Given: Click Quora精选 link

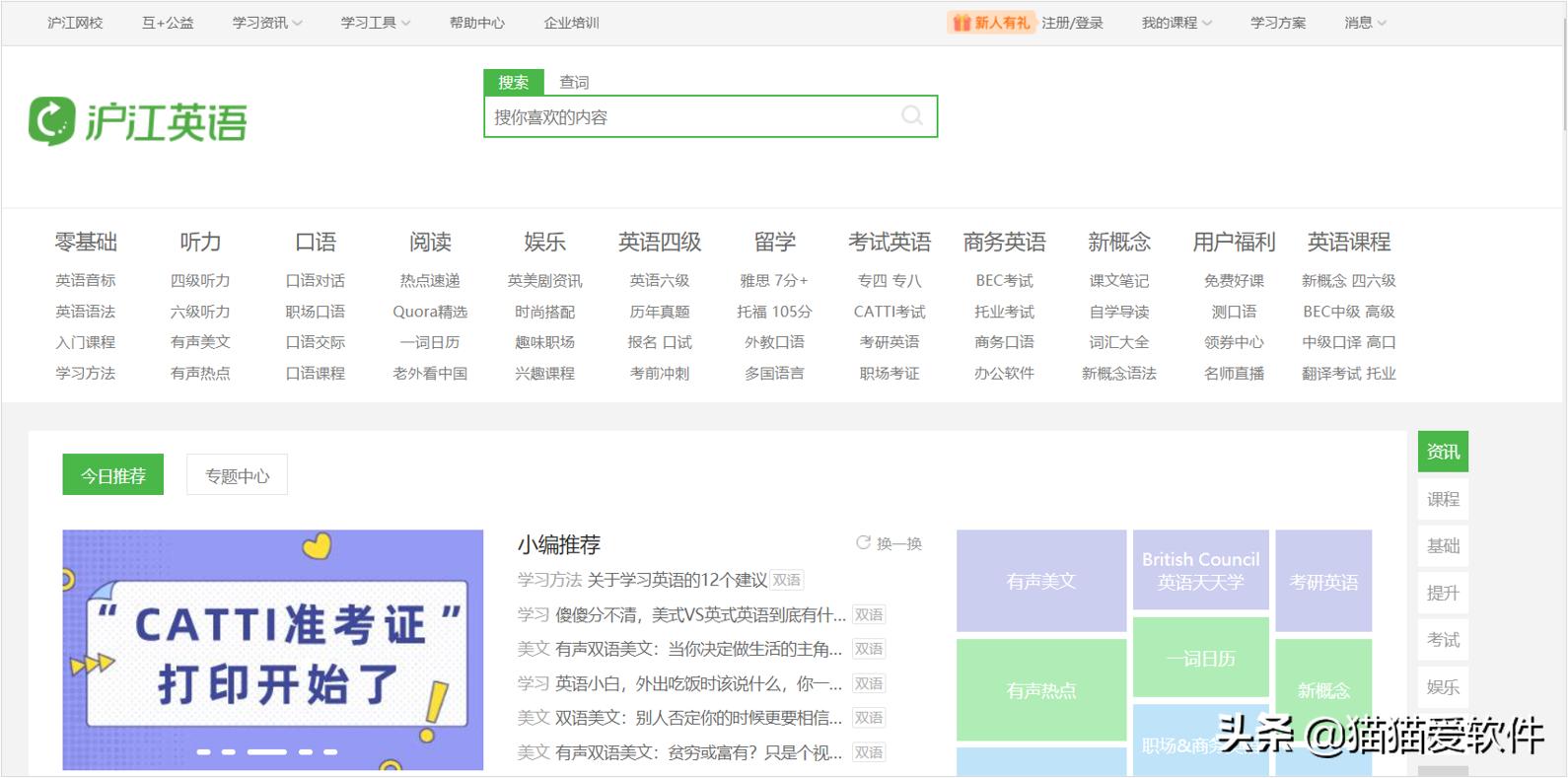Looking at the screenshot, I should [430, 312].
